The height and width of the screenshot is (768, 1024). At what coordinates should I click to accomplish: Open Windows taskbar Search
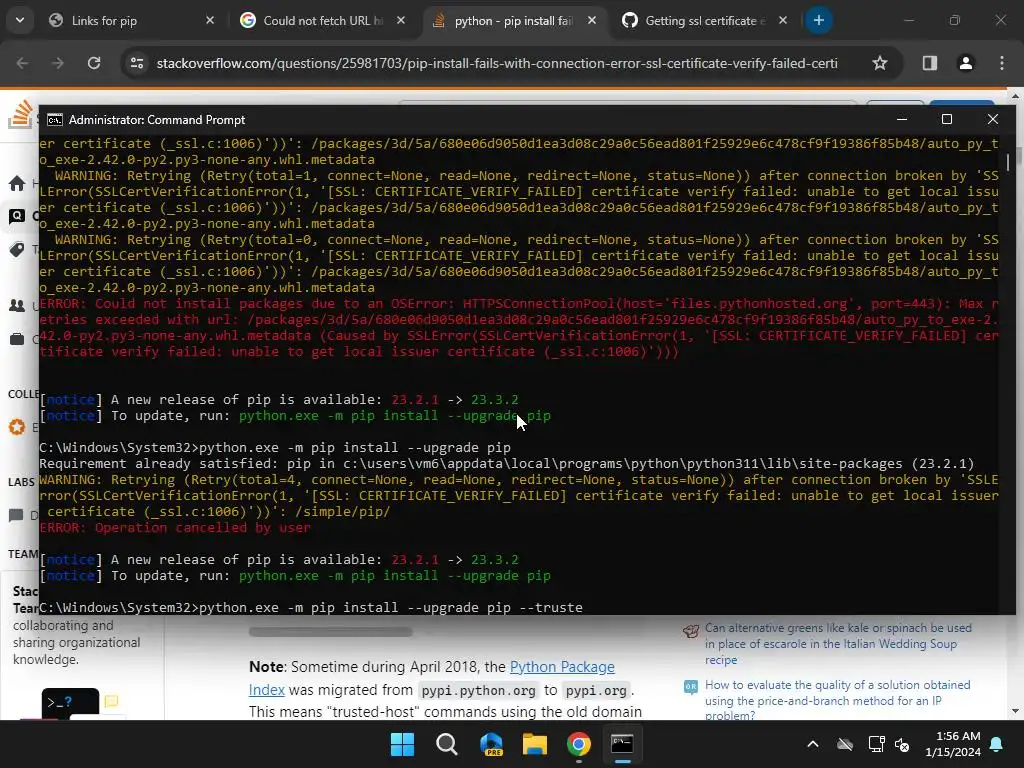[447, 744]
